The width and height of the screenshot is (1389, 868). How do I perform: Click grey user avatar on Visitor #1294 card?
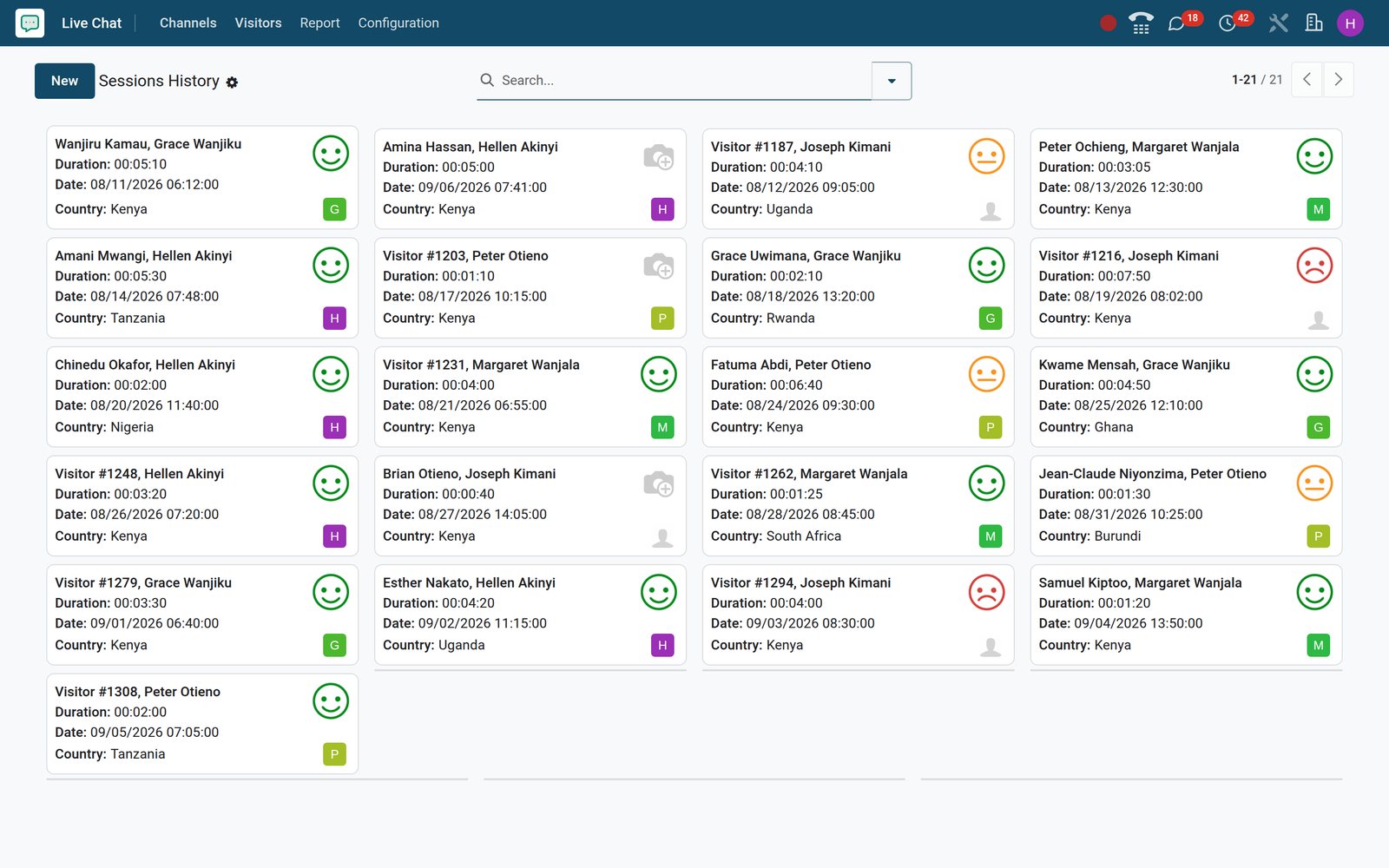pos(991,646)
